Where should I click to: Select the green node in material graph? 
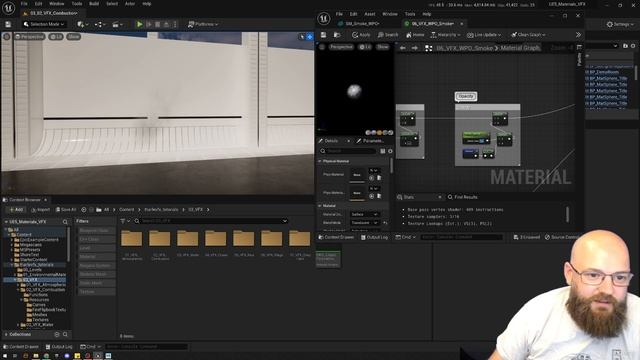tap(476, 138)
